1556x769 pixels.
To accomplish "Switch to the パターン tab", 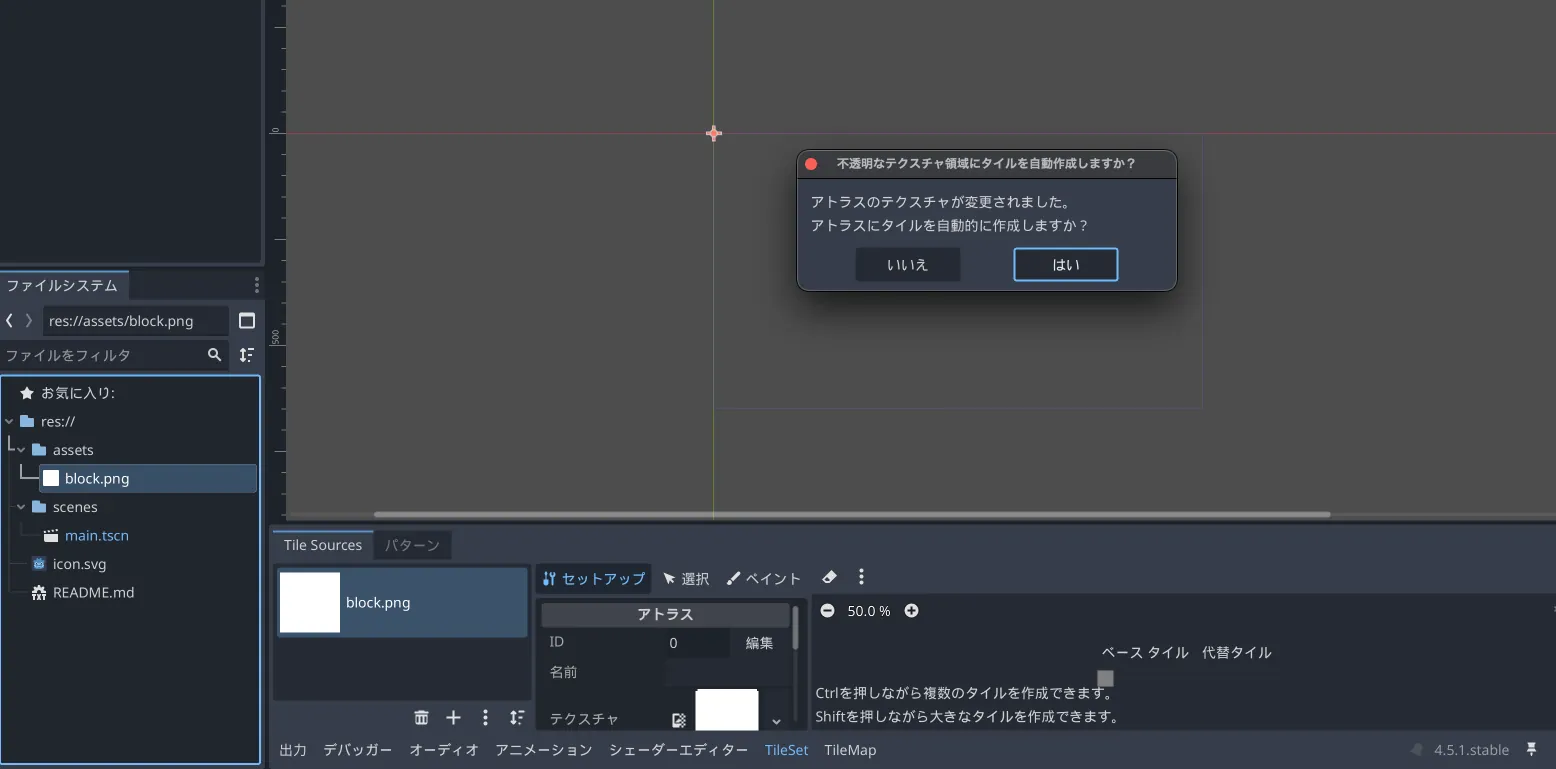I will pyautogui.click(x=413, y=545).
